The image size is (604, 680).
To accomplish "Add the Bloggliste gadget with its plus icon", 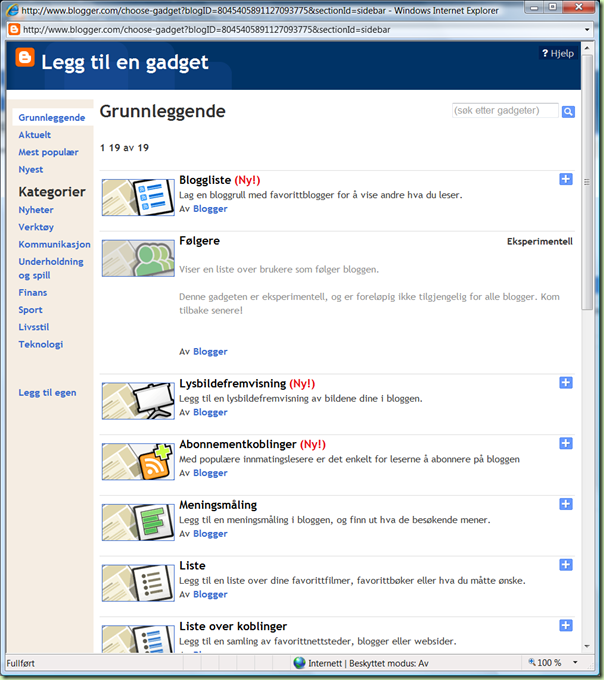I will click(565, 179).
